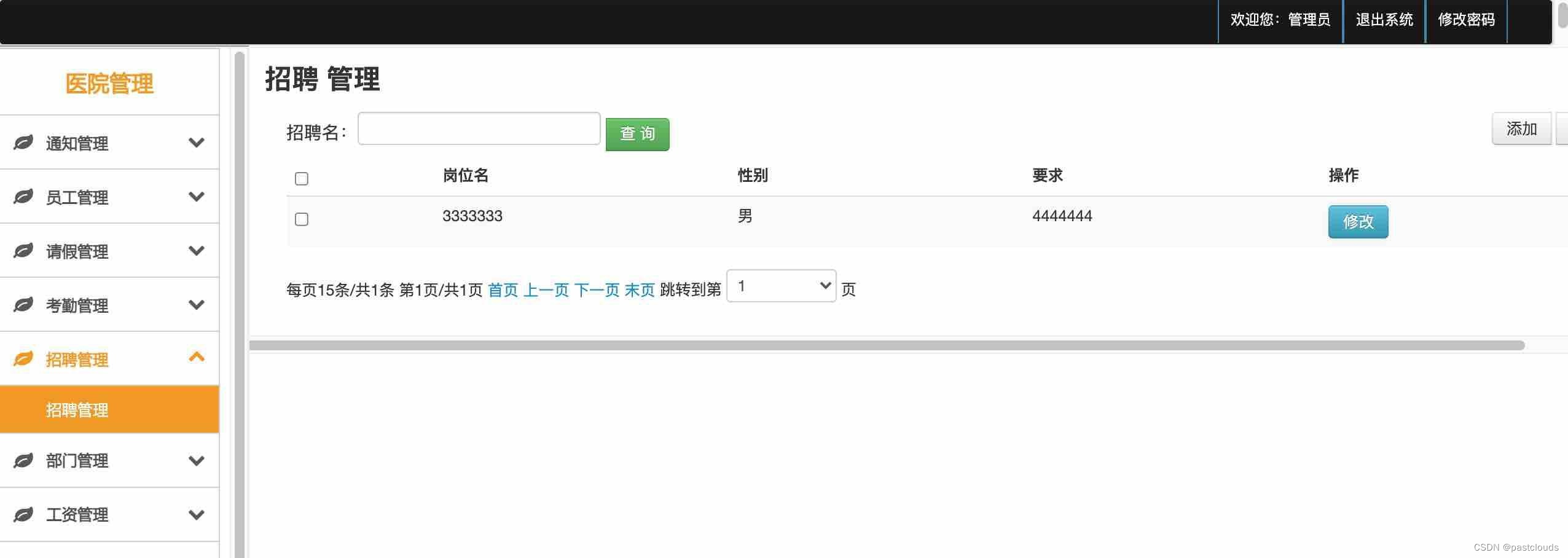Expand 通知管理 with its chevron arrow
1568x558 pixels.
point(197,143)
